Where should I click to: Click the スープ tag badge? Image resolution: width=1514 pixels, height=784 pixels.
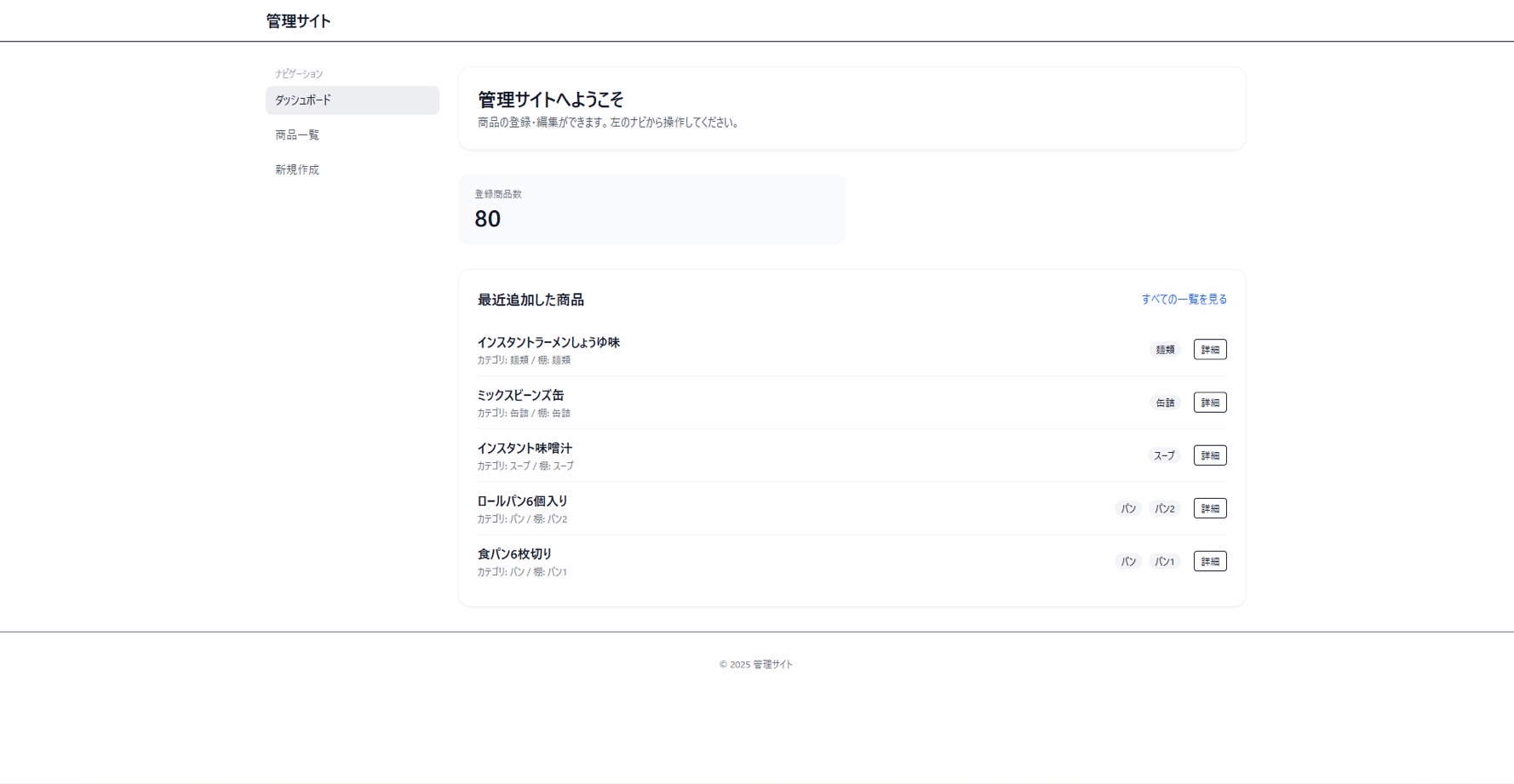pos(1163,455)
